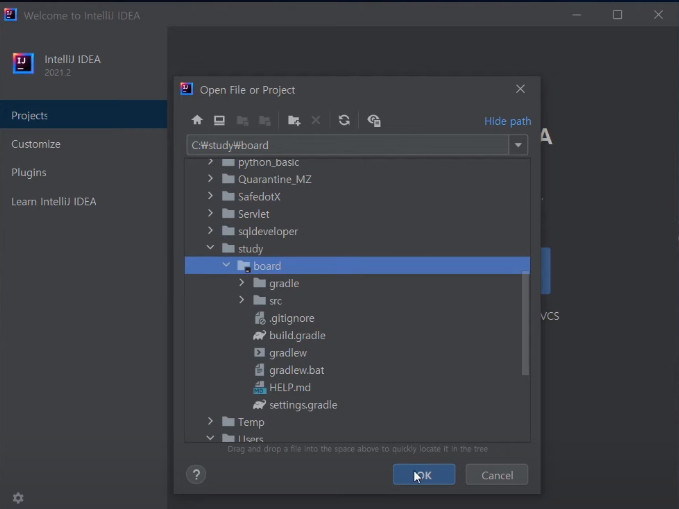Click gradlew script file icon
The image size is (679, 509).
coord(259,353)
